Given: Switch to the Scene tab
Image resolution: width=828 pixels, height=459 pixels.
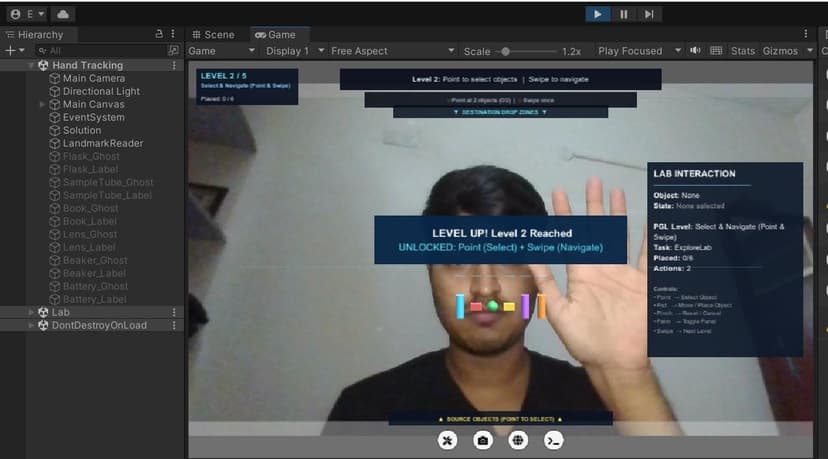Looking at the screenshot, I should tap(213, 35).
